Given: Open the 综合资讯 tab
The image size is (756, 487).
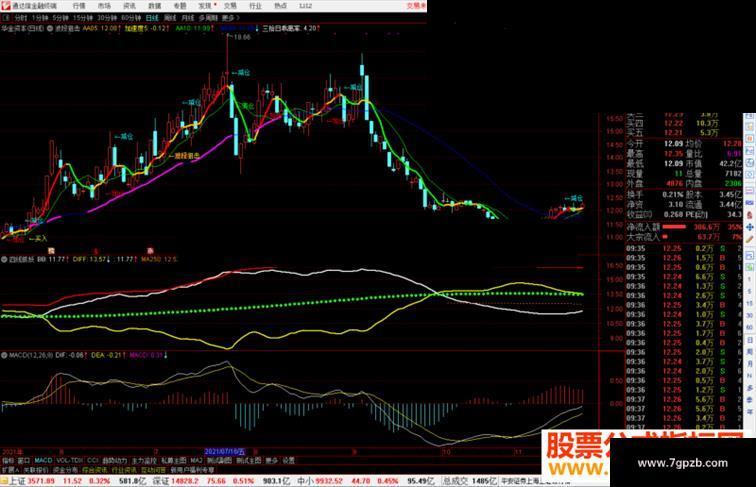Looking at the screenshot, I should coord(95,470).
